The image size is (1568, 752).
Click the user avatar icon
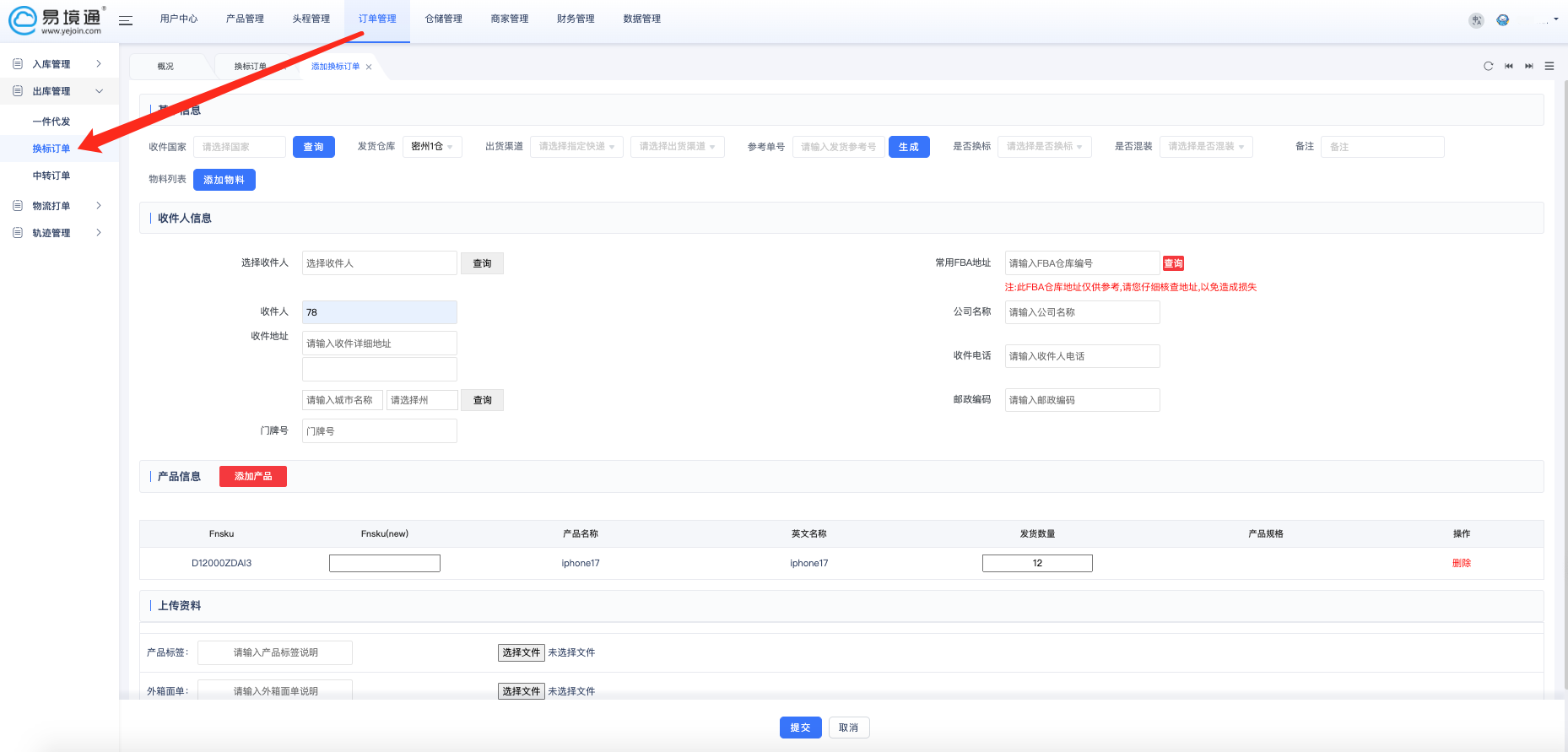[1503, 20]
